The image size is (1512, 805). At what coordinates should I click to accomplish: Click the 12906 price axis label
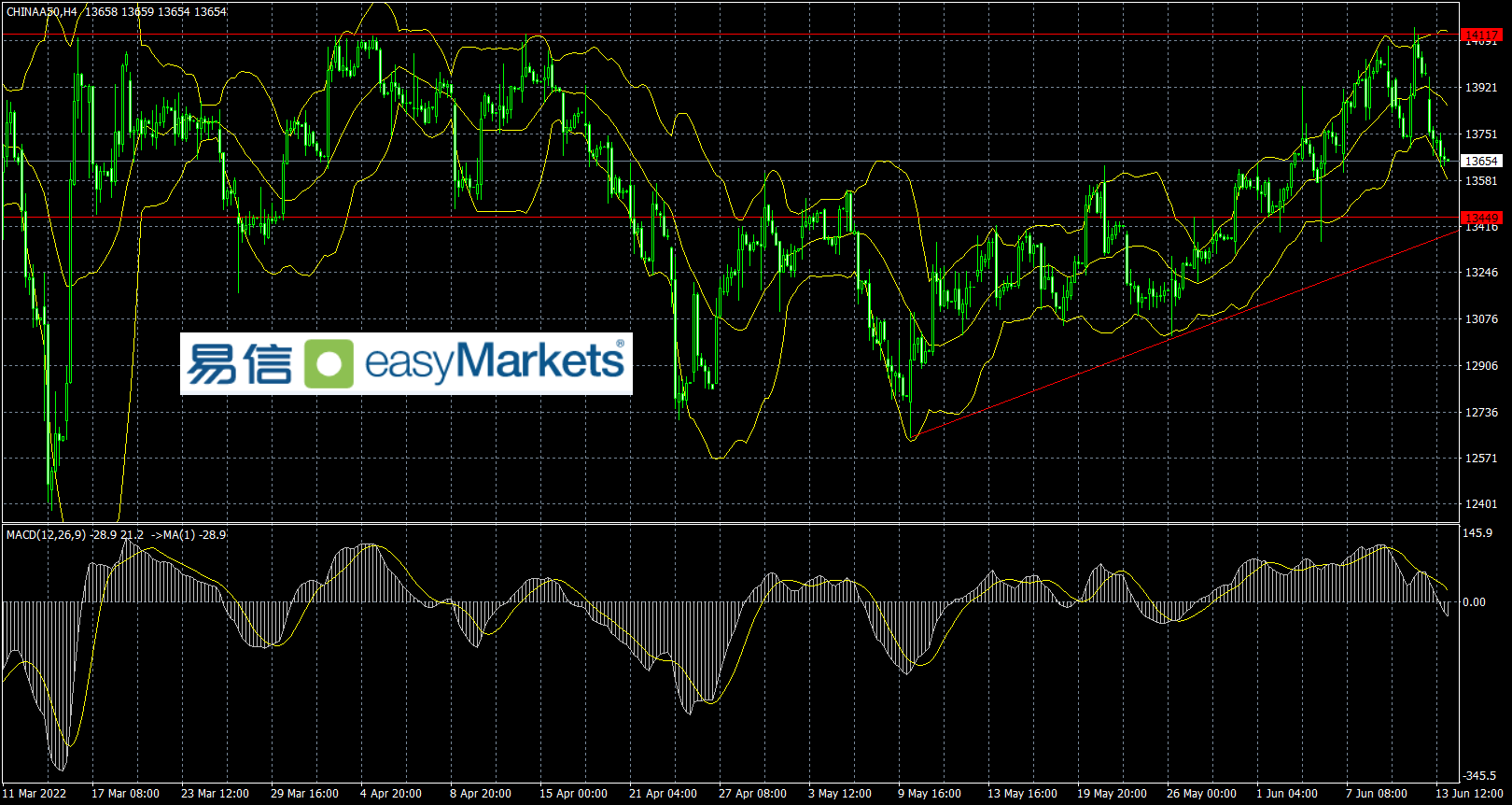click(1481, 366)
